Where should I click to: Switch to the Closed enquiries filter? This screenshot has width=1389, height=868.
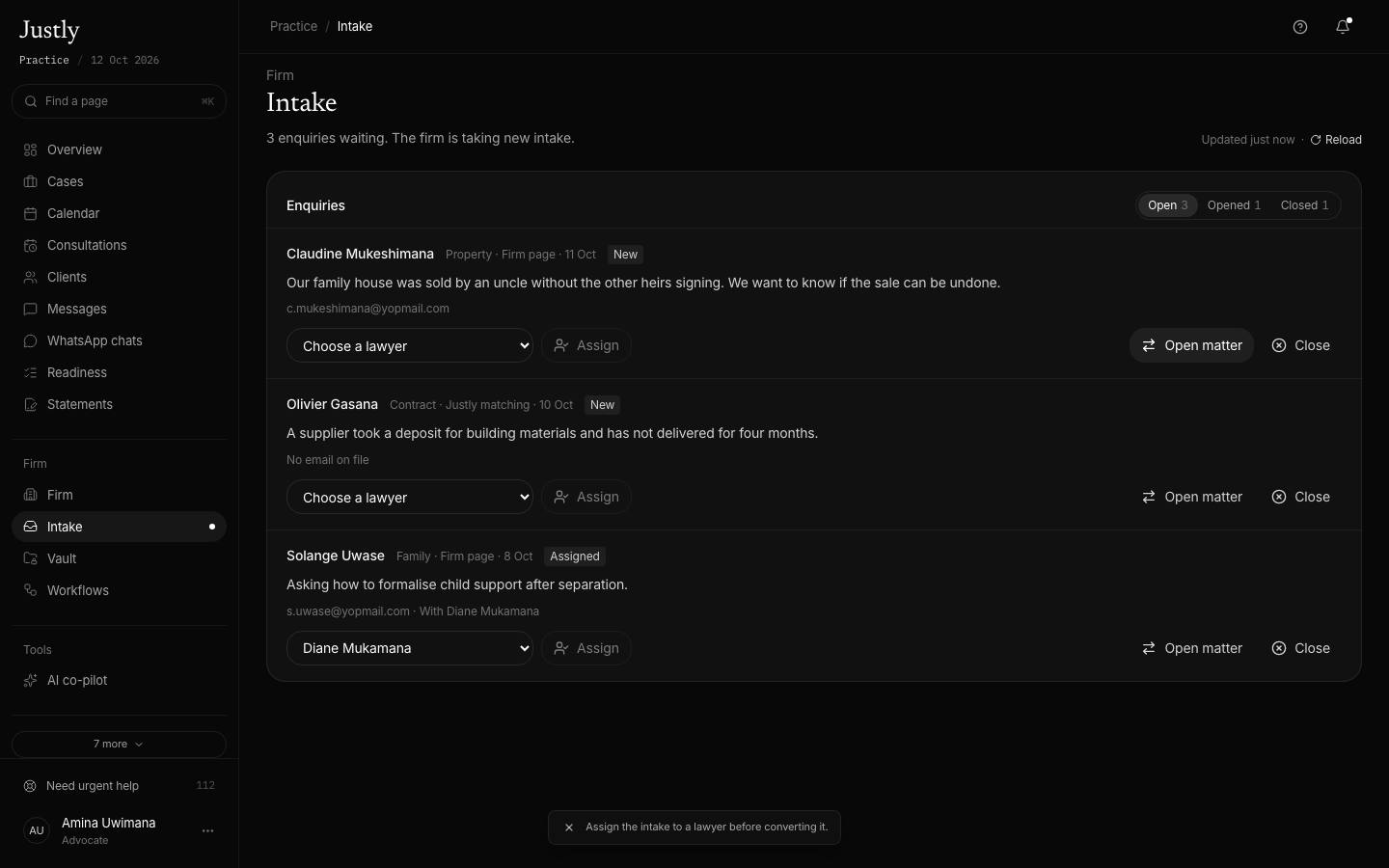click(x=1304, y=205)
